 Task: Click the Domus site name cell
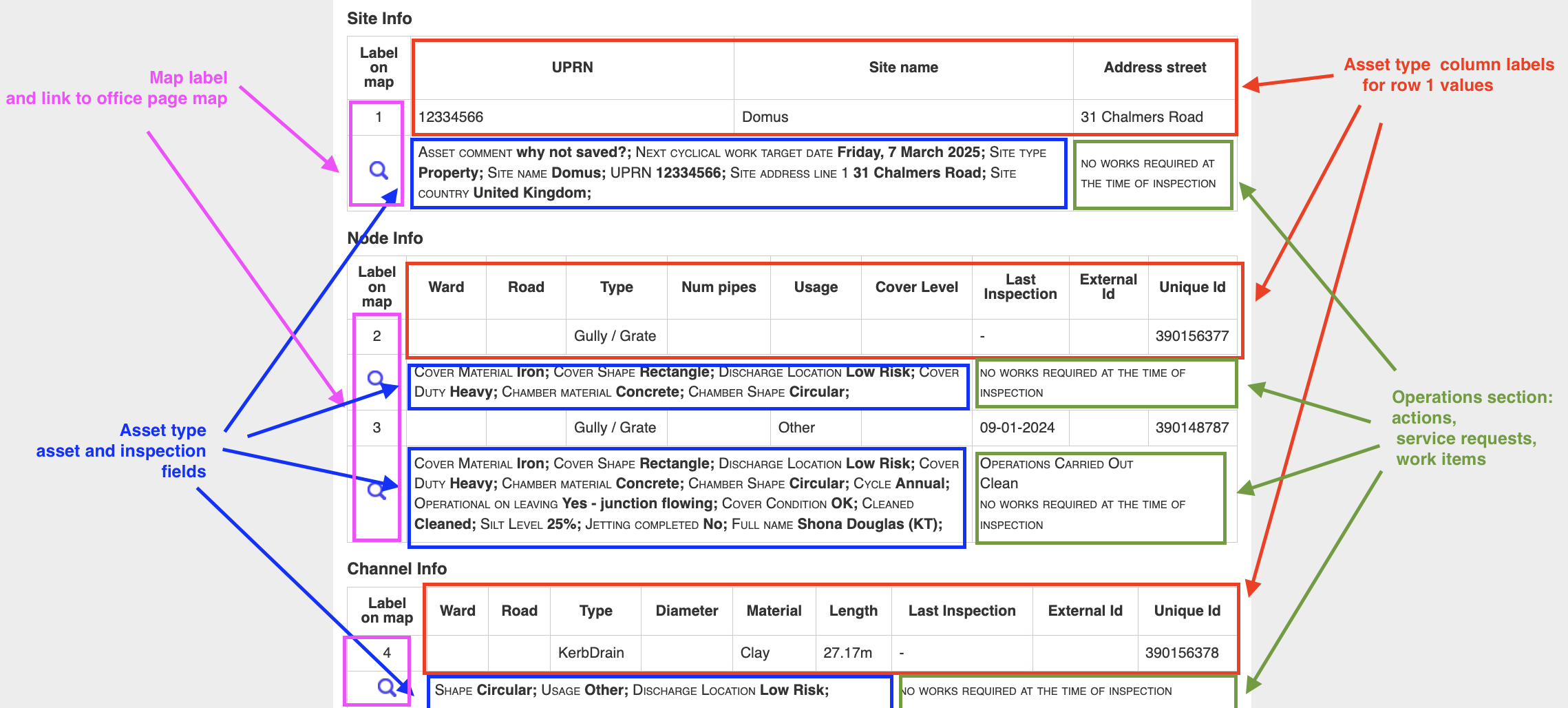(765, 117)
